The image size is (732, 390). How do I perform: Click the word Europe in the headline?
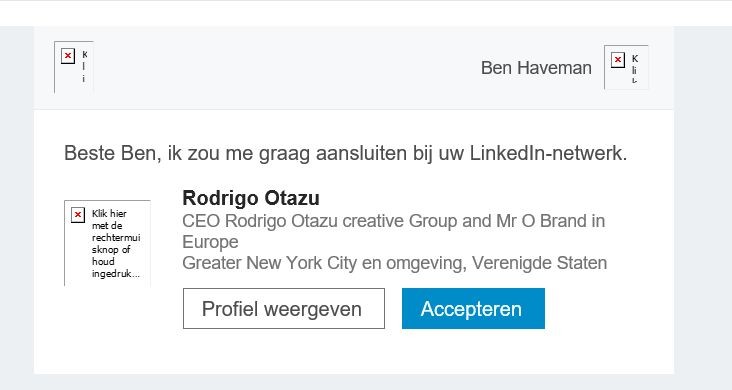coord(210,242)
